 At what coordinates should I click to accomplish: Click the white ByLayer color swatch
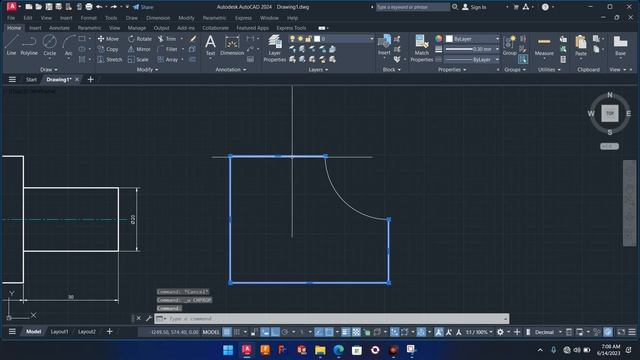[449, 38]
